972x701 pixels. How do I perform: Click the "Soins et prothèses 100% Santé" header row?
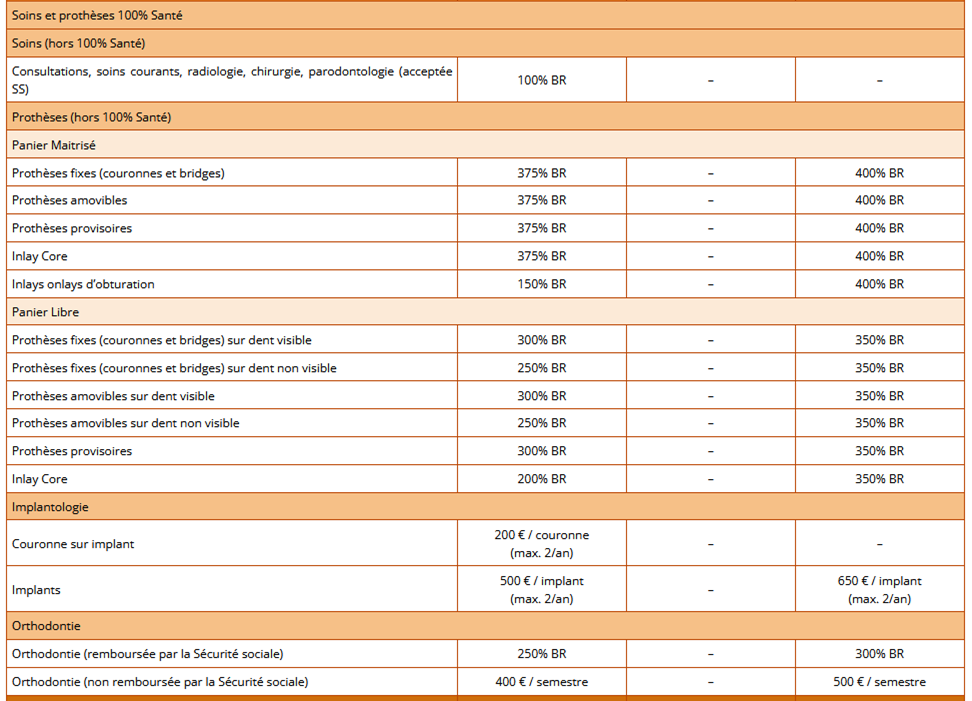(x=97, y=16)
